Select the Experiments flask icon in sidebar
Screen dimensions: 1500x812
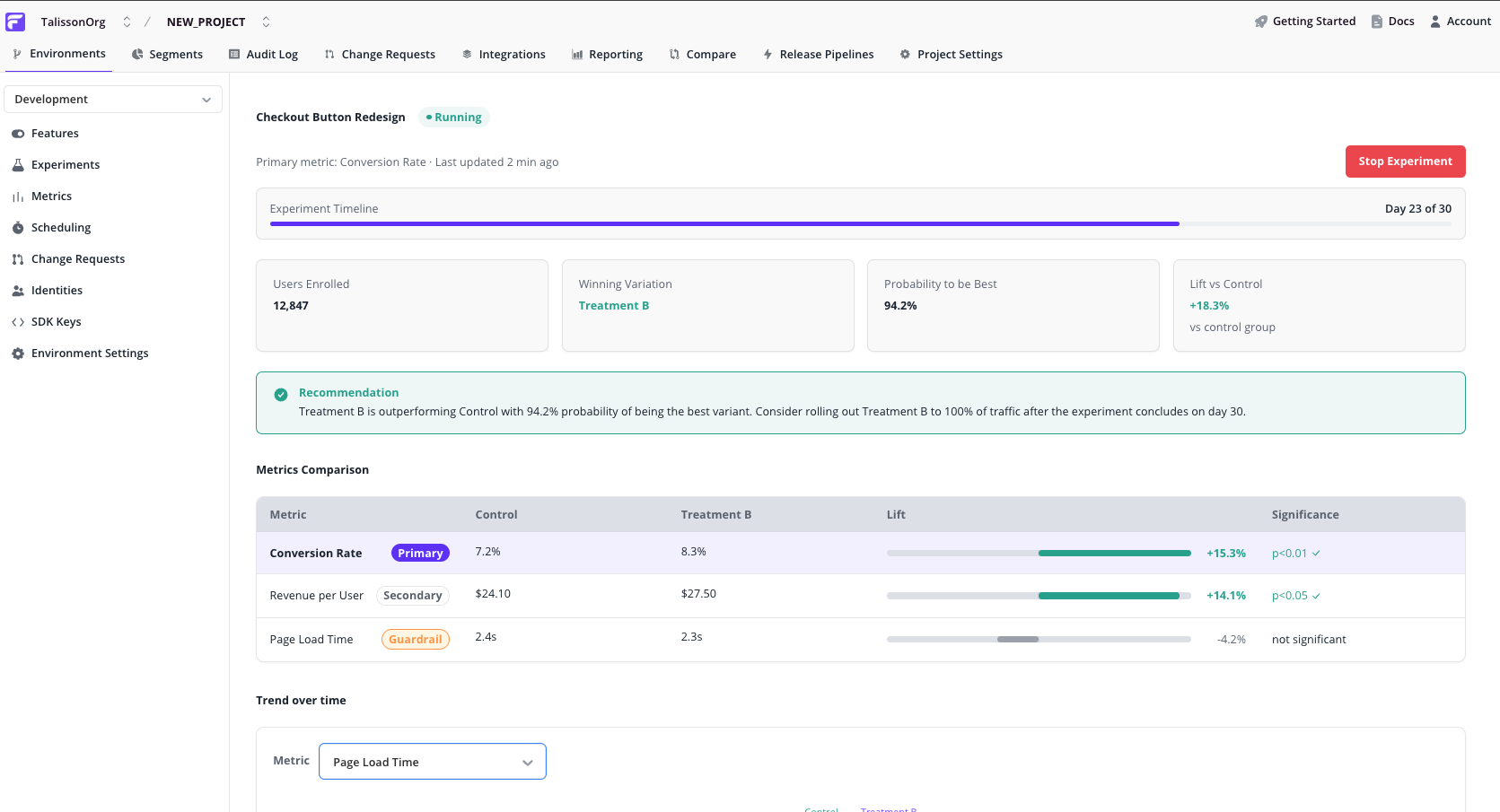(x=18, y=164)
